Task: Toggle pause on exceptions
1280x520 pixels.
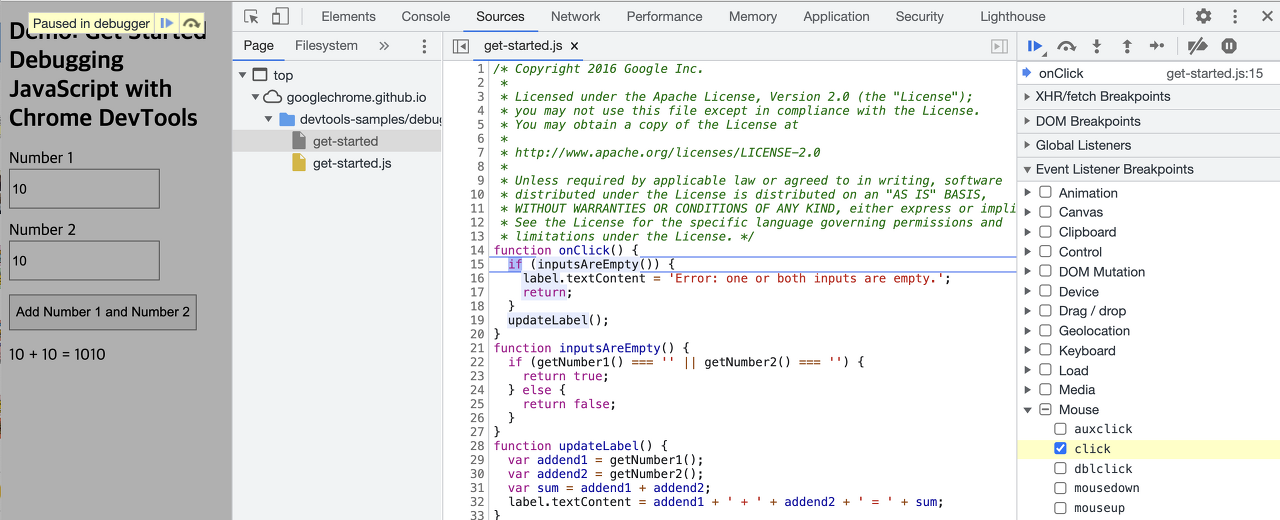Action: click(x=1229, y=46)
